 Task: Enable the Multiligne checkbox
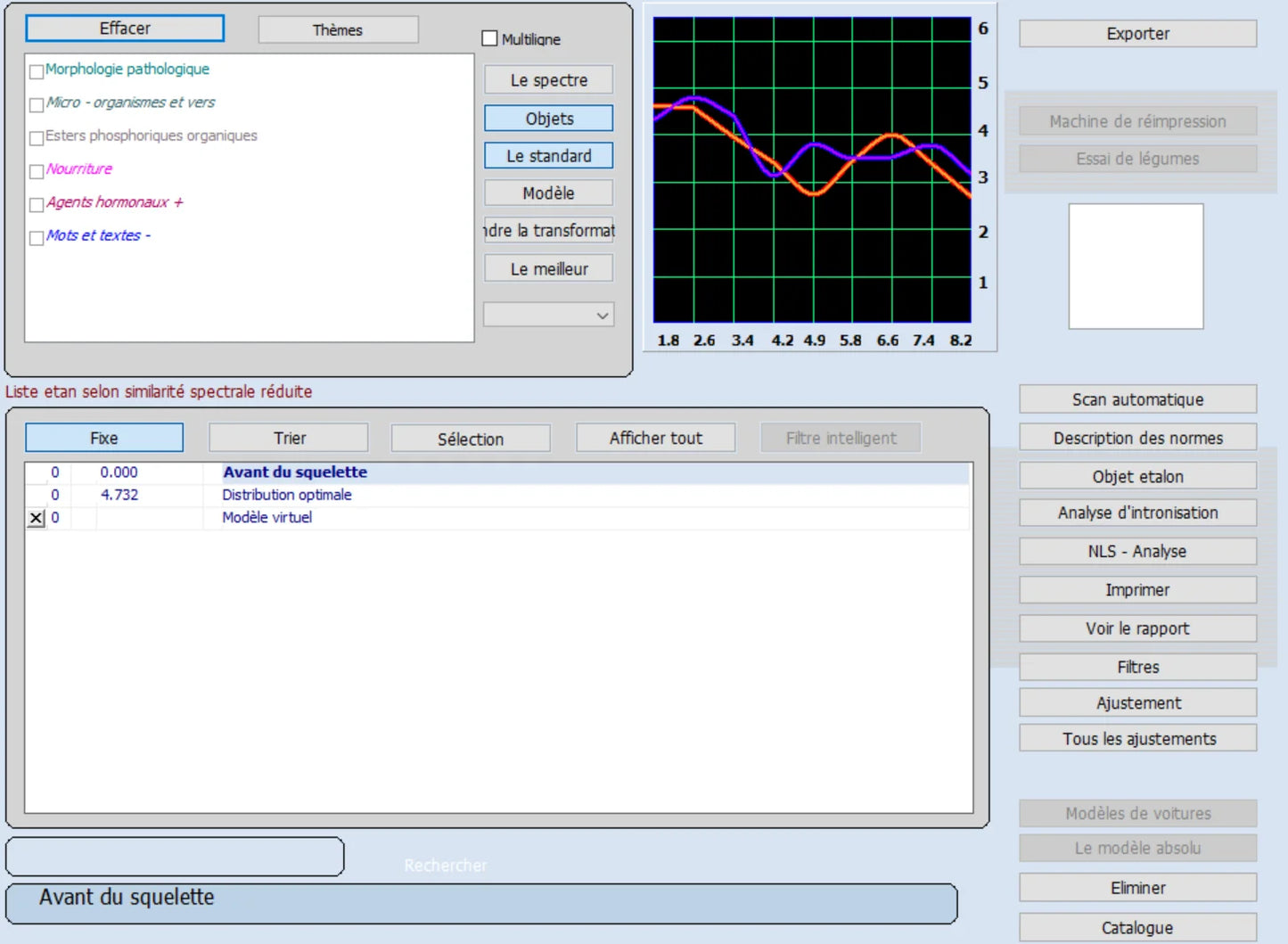click(489, 38)
